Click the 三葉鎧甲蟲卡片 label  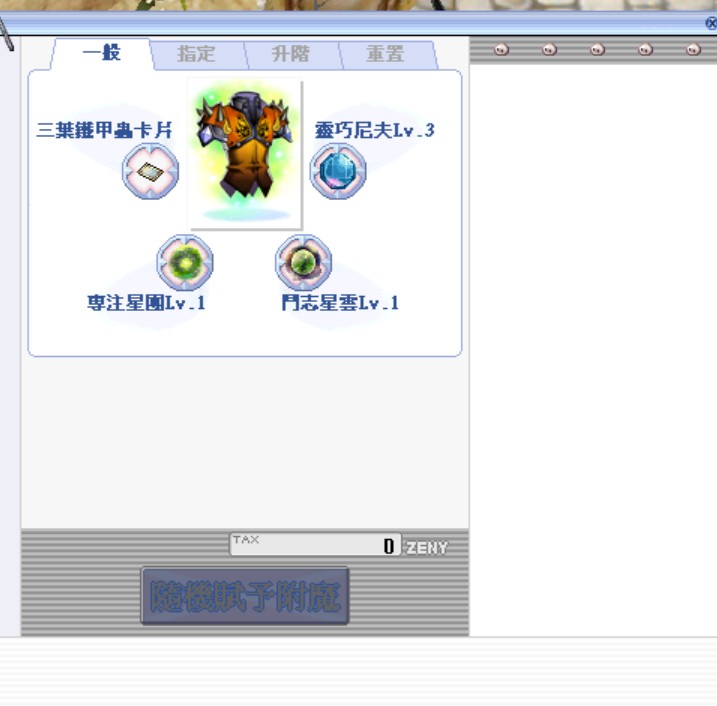[104, 130]
